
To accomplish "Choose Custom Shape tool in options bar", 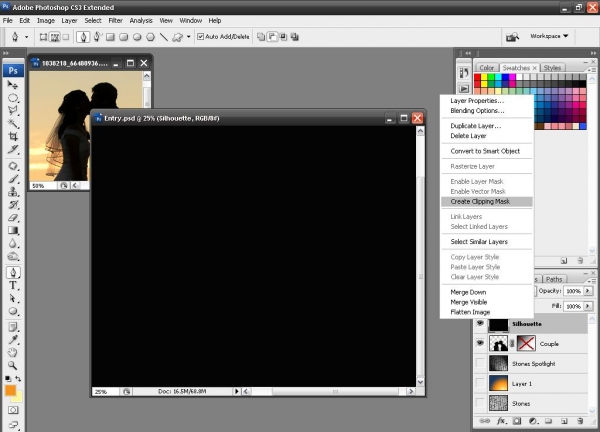I will point(177,37).
